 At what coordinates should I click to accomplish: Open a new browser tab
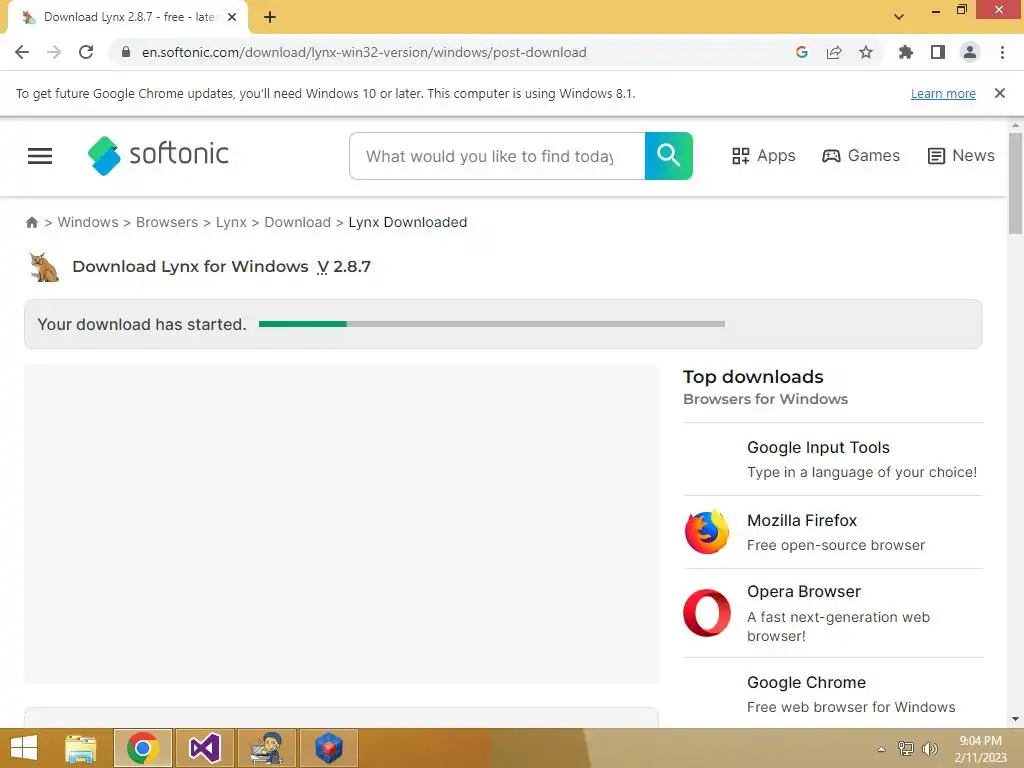coord(270,17)
